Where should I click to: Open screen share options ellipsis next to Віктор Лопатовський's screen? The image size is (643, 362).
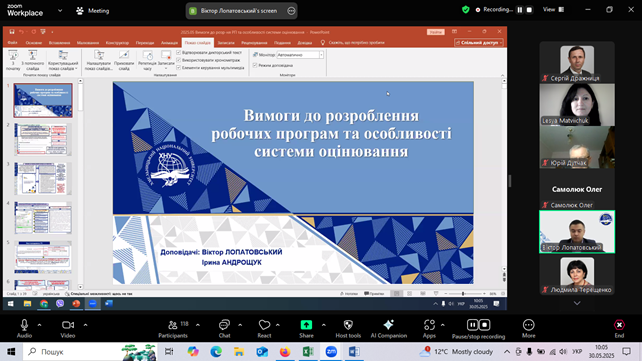pyautogui.click(x=291, y=11)
